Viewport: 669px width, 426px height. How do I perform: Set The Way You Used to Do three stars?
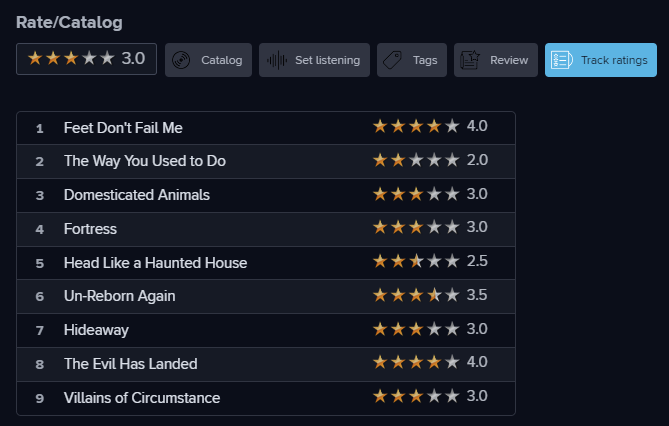pos(416,160)
